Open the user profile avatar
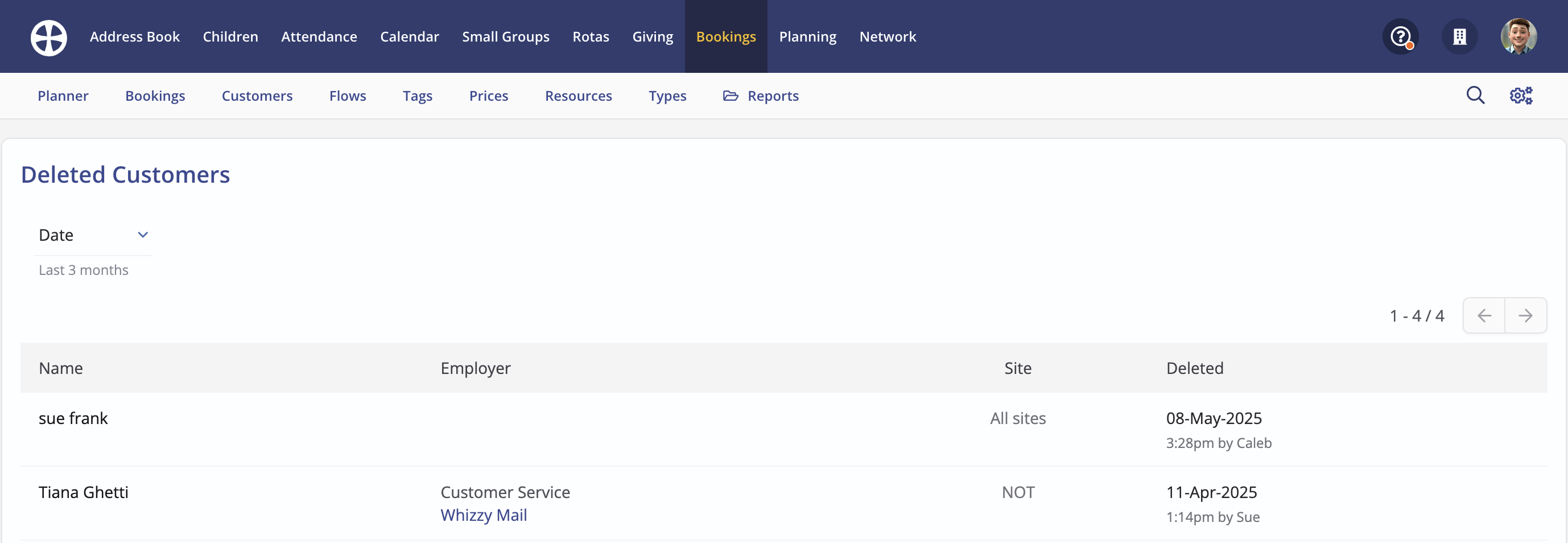This screenshot has height=543, width=1568. point(1519,37)
